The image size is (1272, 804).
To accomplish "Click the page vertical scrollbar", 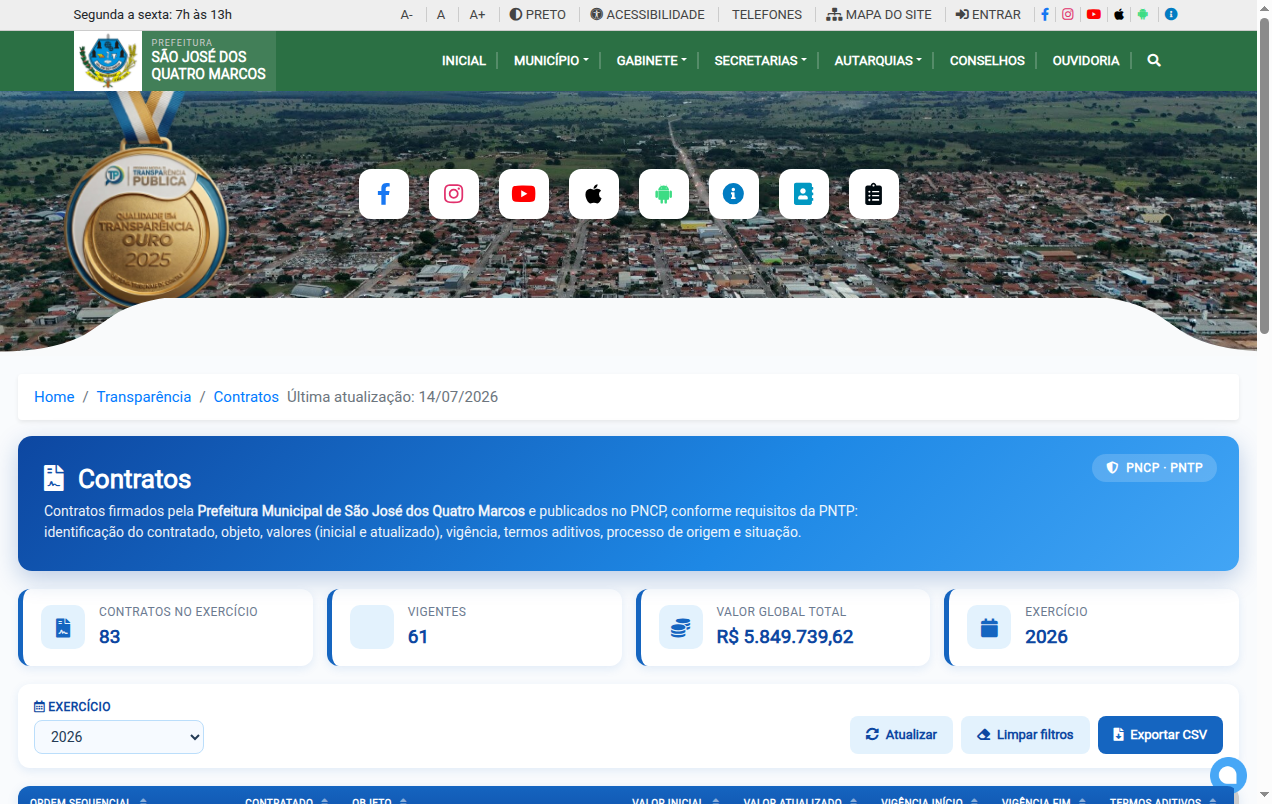I will [1264, 175].
